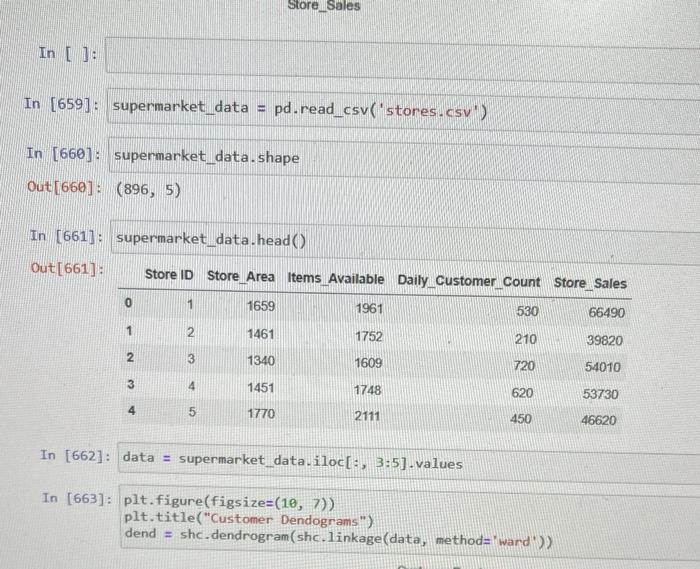Click the Daily_Customer_Count column header
700x569 pixels.
click(x=469, y=281)
